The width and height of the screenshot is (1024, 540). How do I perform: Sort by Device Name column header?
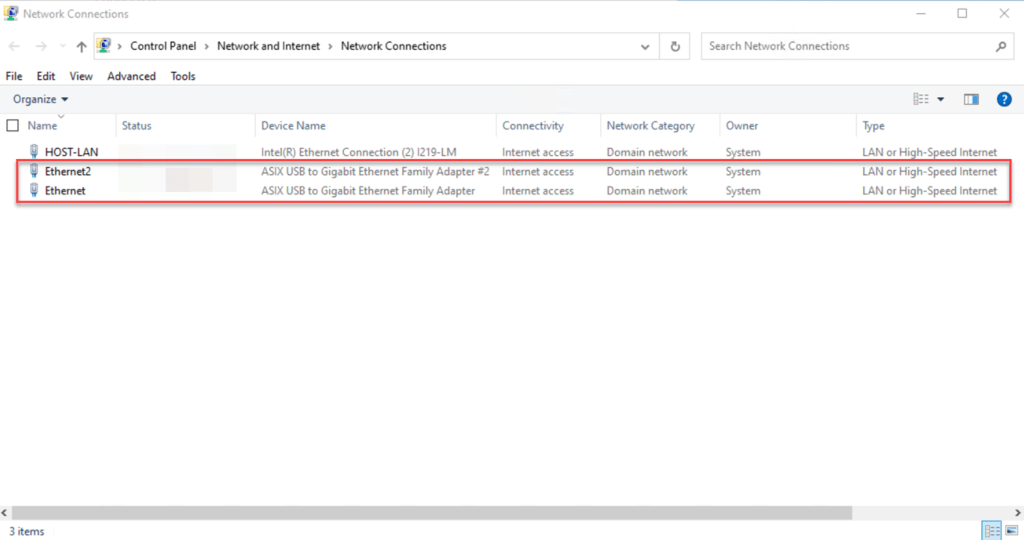click(293, 126)
